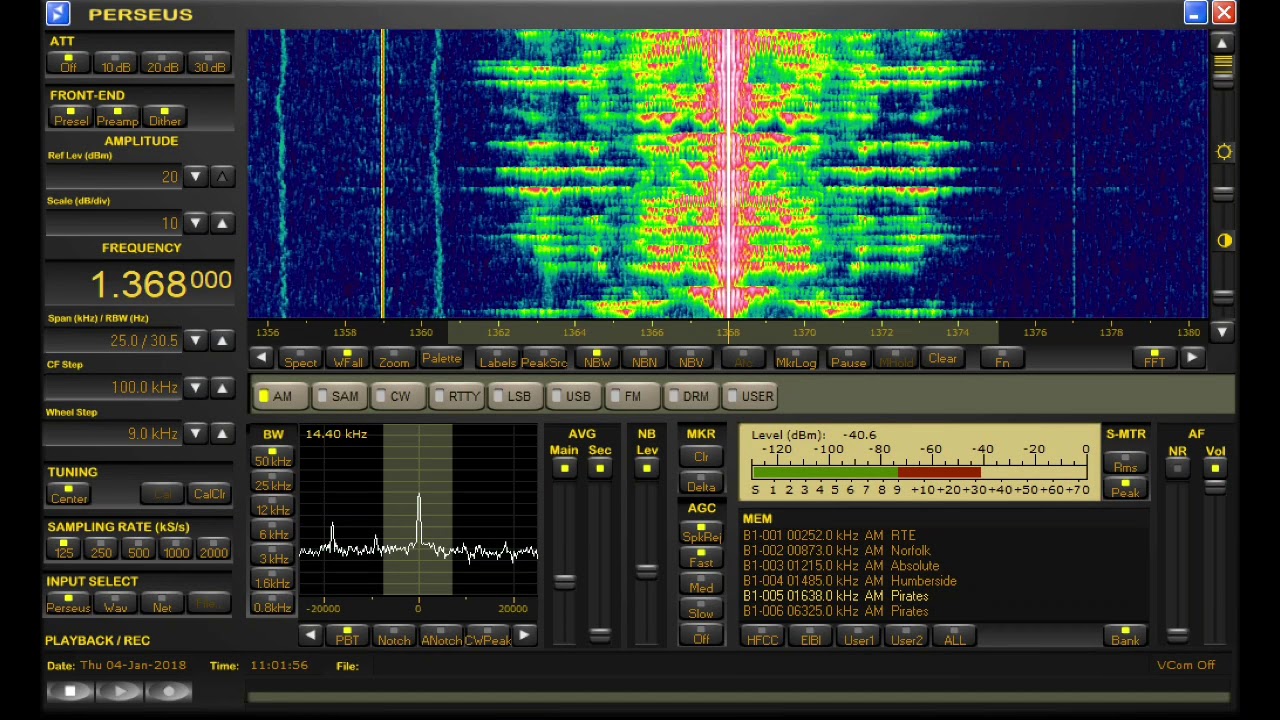This screenshot has height=720, width=1280.
Task: Enable SpkRej in AGC section
Action: 701,532
